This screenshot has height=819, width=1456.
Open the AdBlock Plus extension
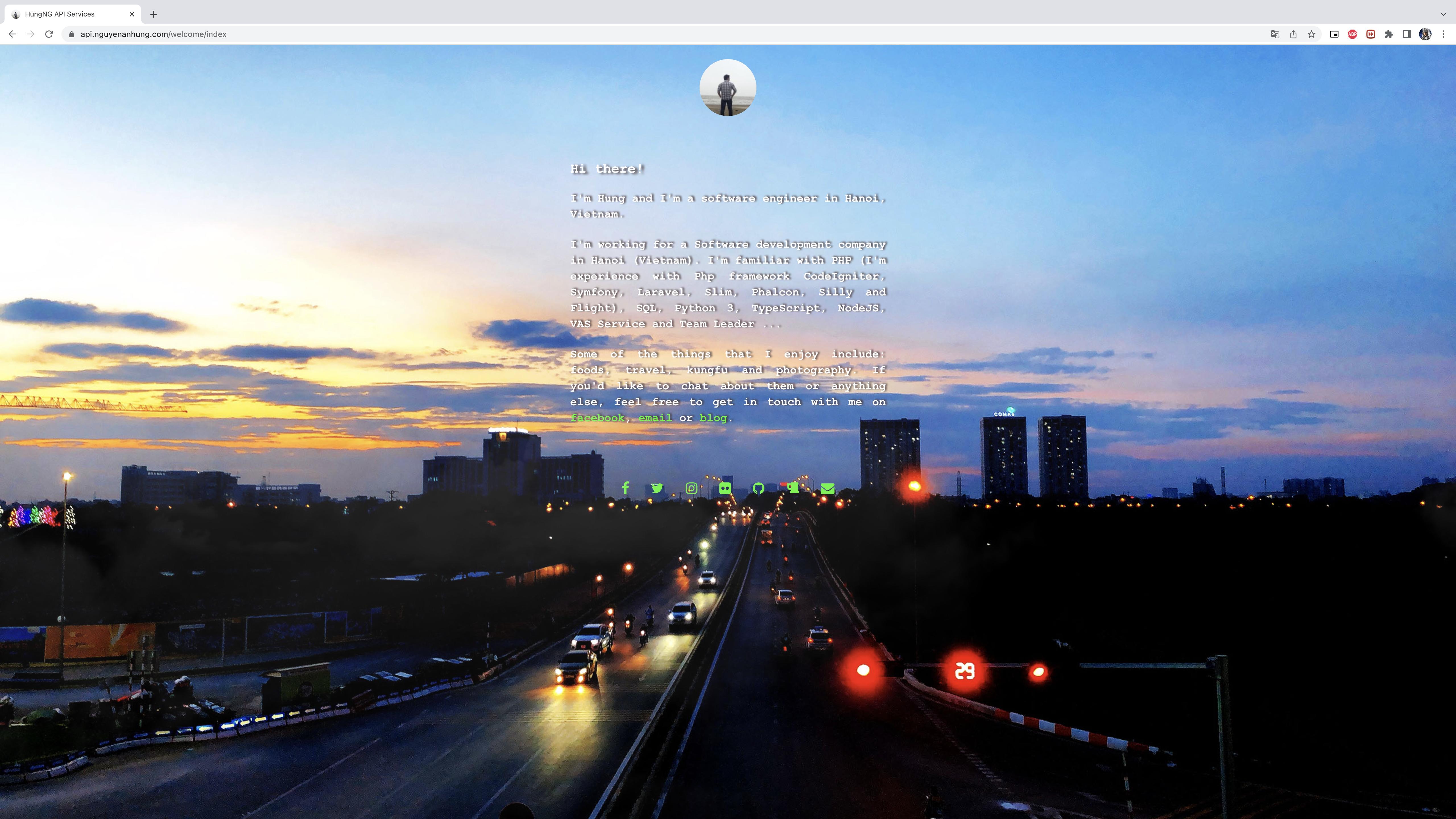1352,34
